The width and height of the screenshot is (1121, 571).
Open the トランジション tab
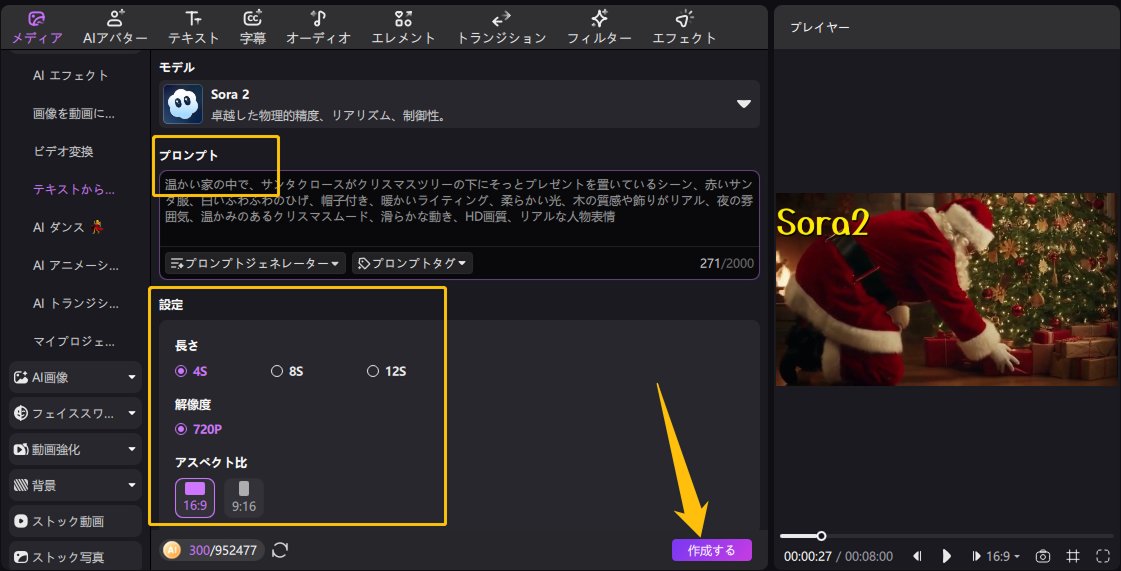coord(501,28)
